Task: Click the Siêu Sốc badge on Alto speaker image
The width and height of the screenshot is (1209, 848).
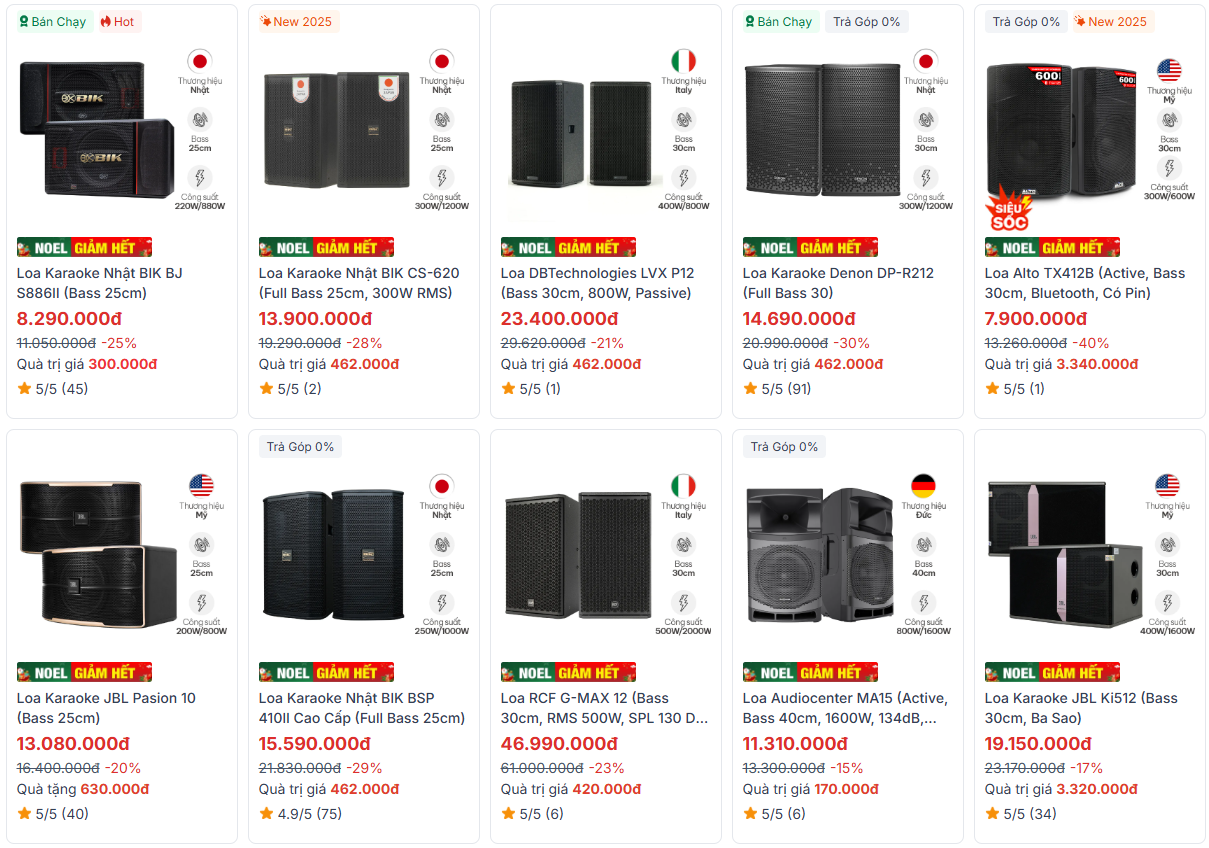Action: pos(1008,211)
